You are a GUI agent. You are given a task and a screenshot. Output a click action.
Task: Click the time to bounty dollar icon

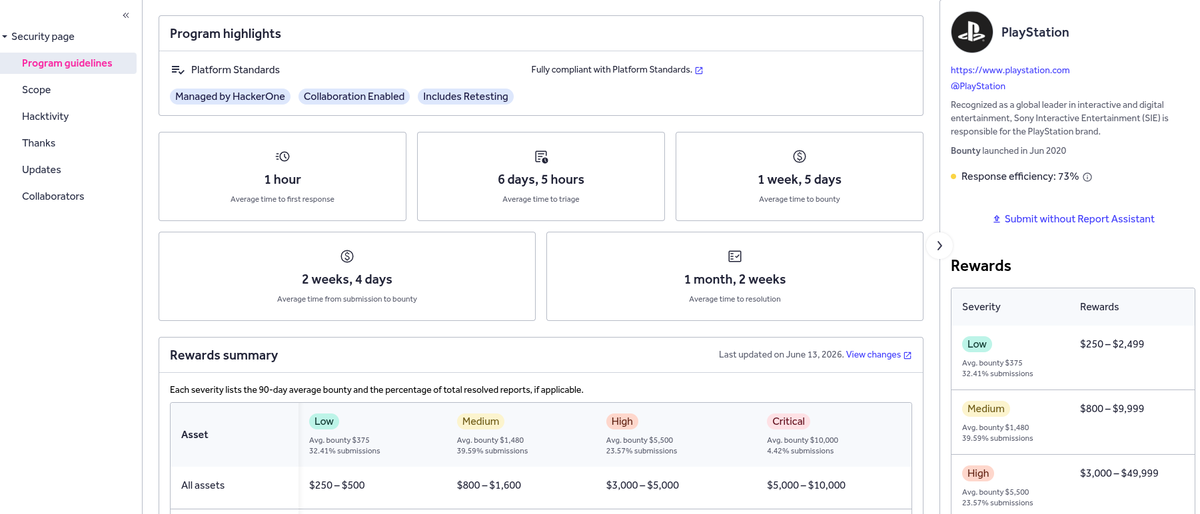tap(799, 157)
